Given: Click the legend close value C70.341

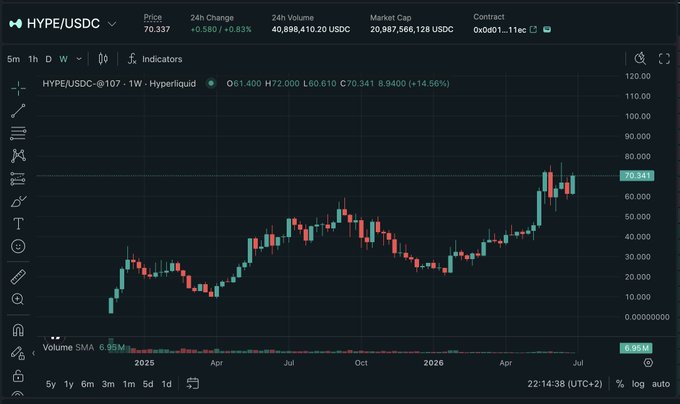Looking at the screenshot, I should click(x=357, y=83).
